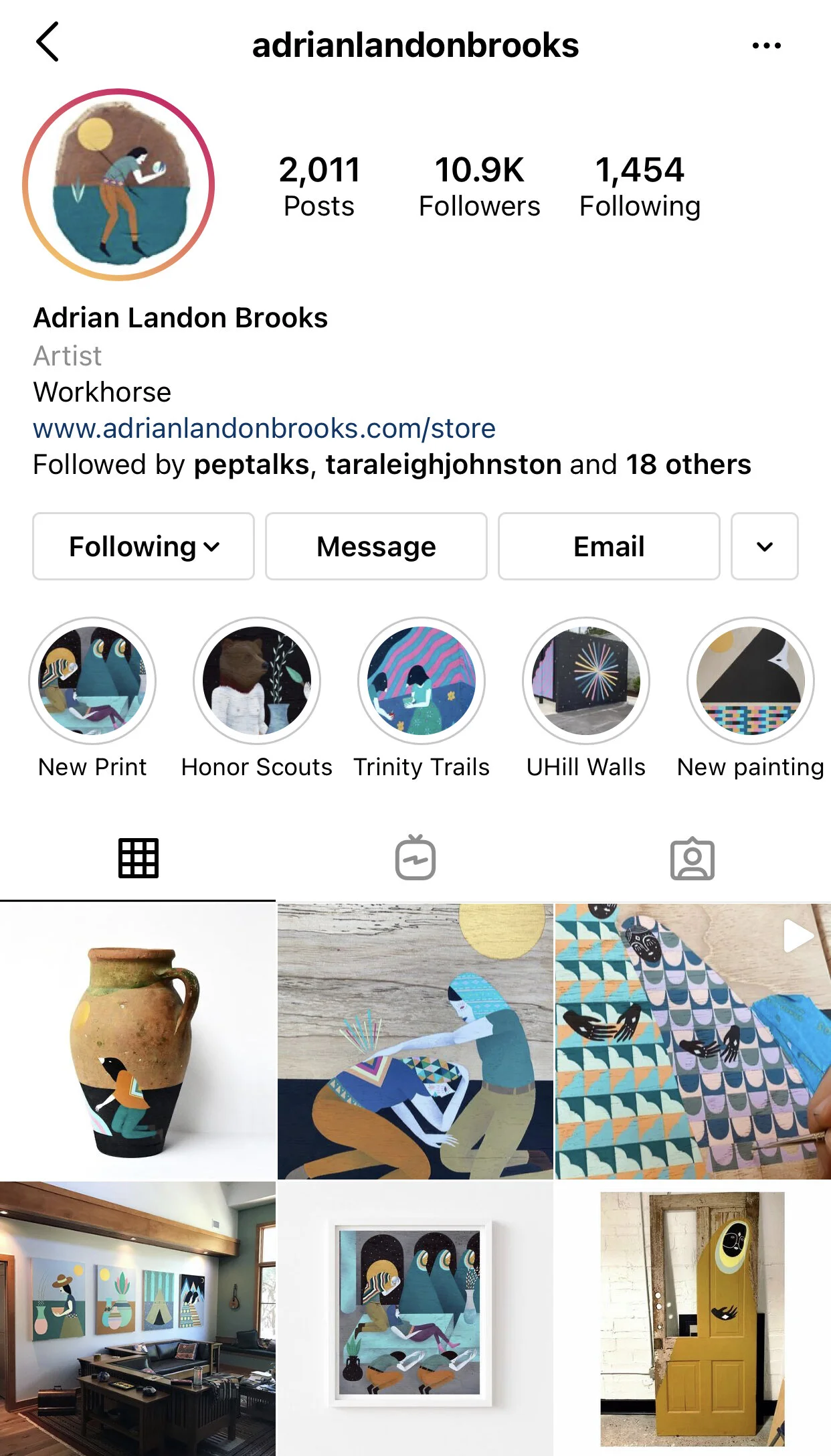Expand suggested accounts chevron button
831x1456 pixels.
765,546
